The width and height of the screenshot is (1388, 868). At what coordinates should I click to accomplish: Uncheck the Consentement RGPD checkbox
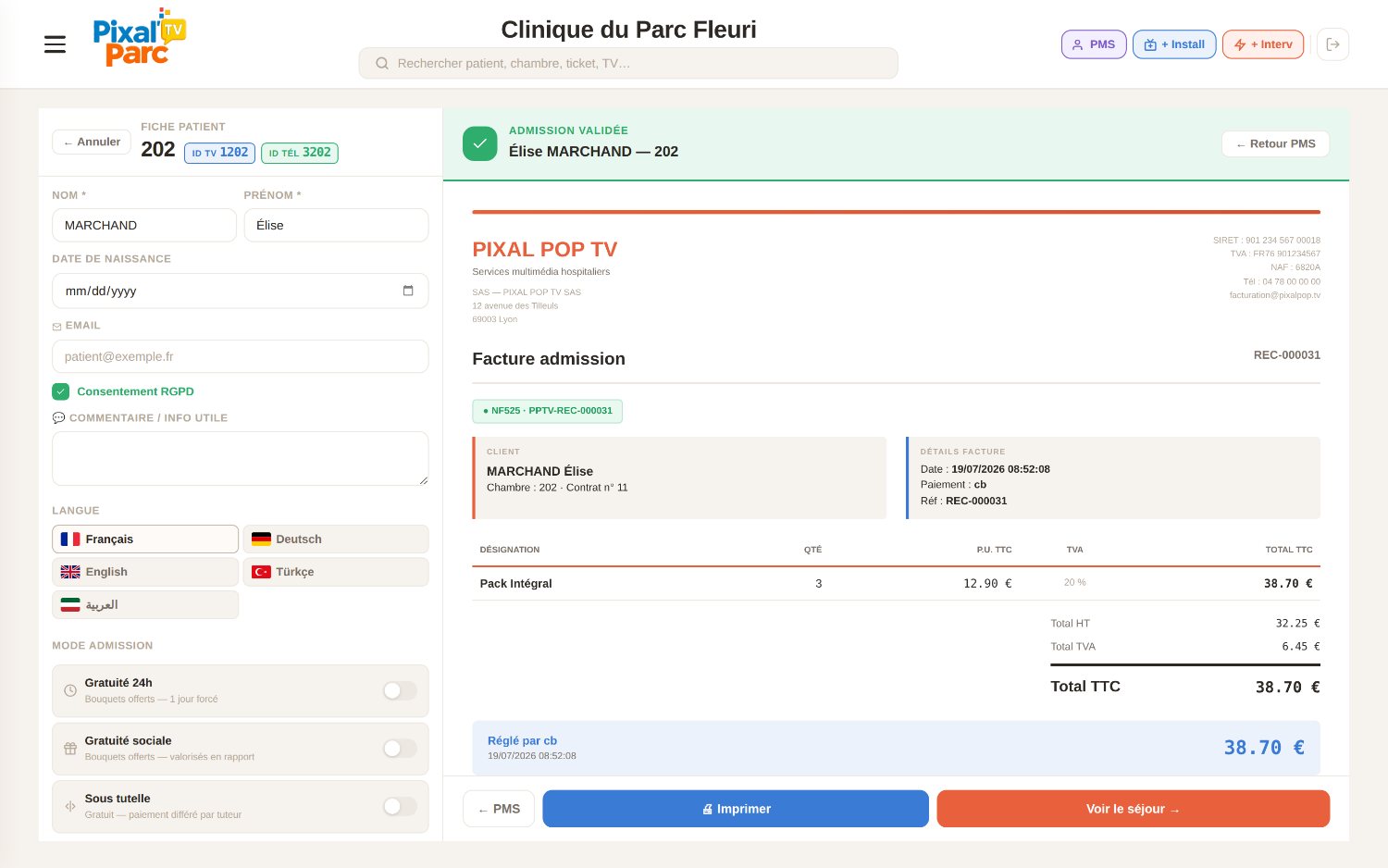61,391
